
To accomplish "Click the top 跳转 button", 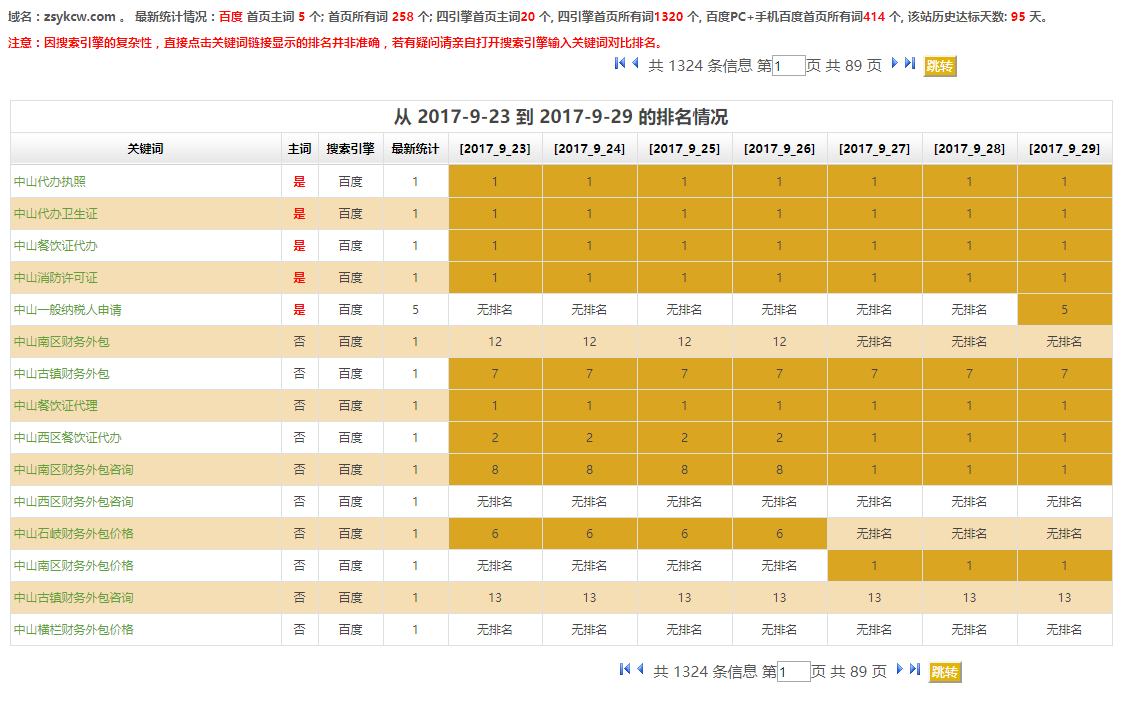I will pyautogui.click(x=940, y=66).
